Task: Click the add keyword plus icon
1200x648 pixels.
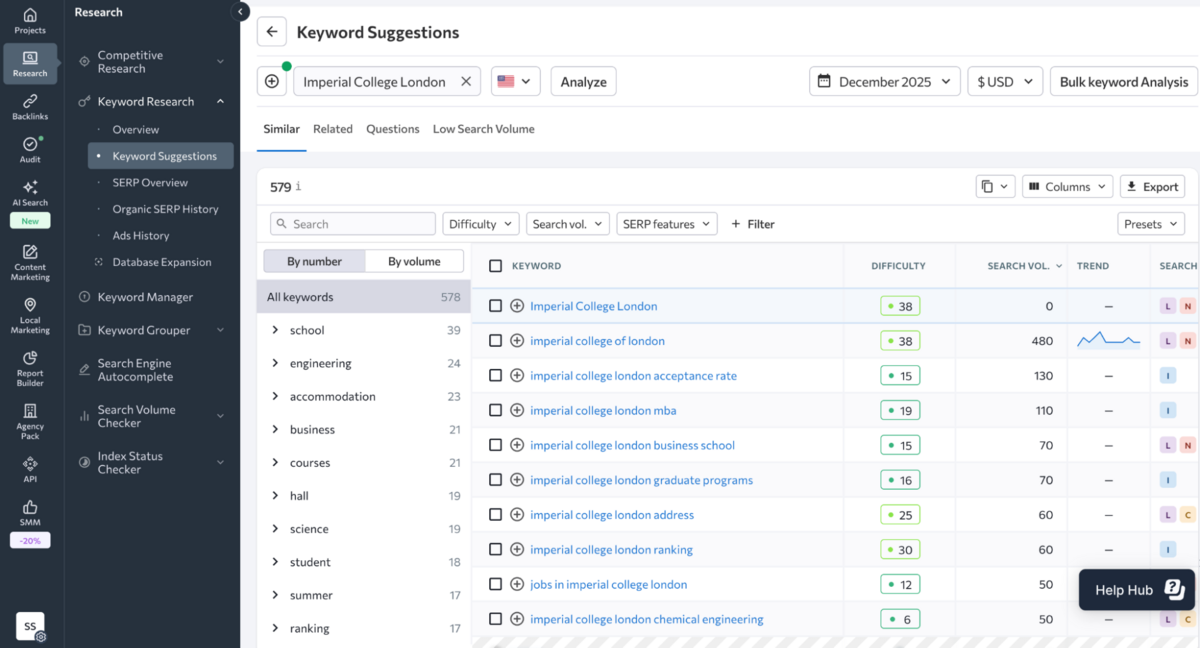Action: pyautogui.click(x=272, y=82)
